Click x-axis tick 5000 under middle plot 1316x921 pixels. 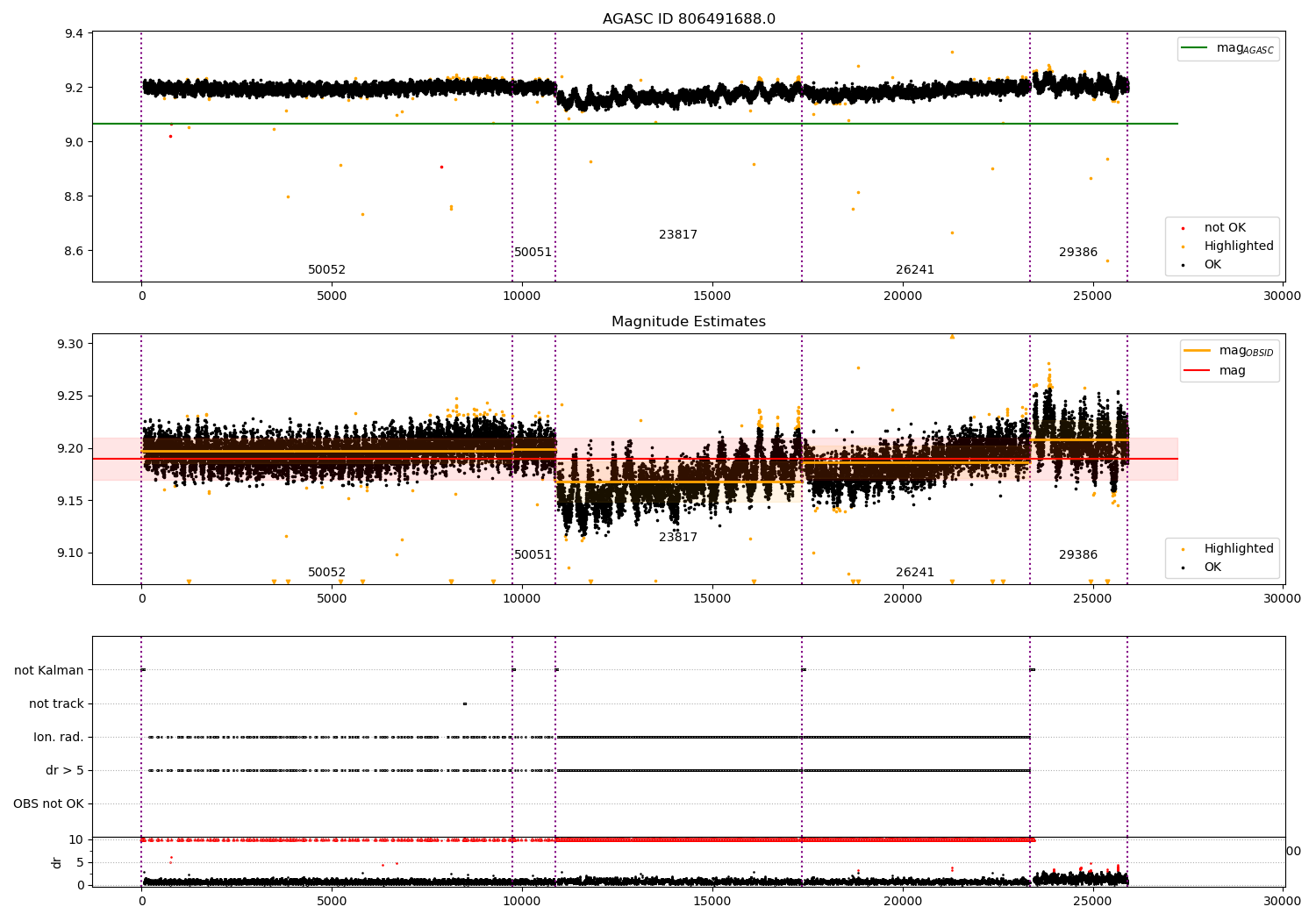[332, 599]
